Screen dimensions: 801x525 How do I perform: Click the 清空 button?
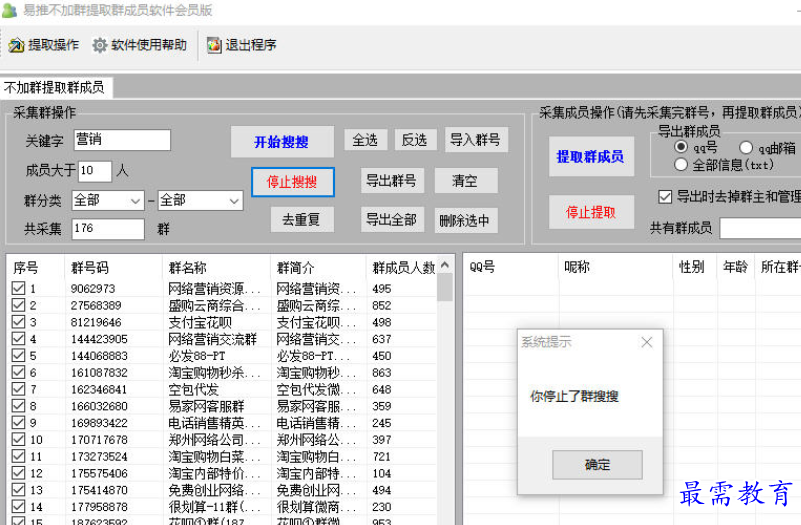point(465,180)
